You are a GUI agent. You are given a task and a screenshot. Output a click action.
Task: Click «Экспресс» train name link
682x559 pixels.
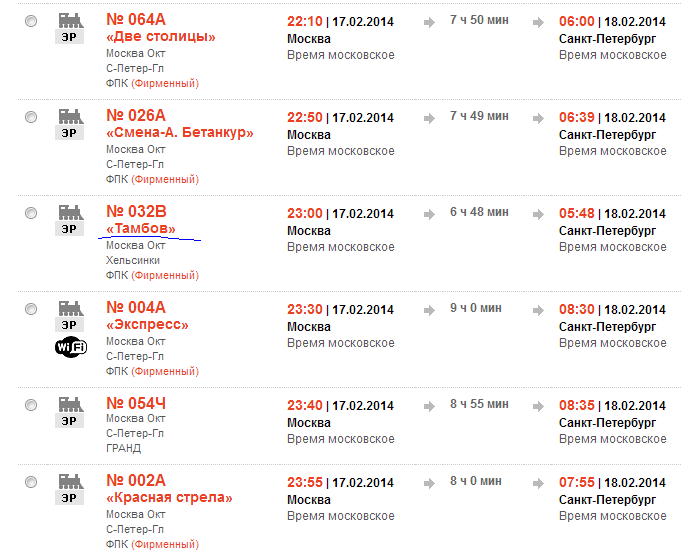[x=147, y=325]
